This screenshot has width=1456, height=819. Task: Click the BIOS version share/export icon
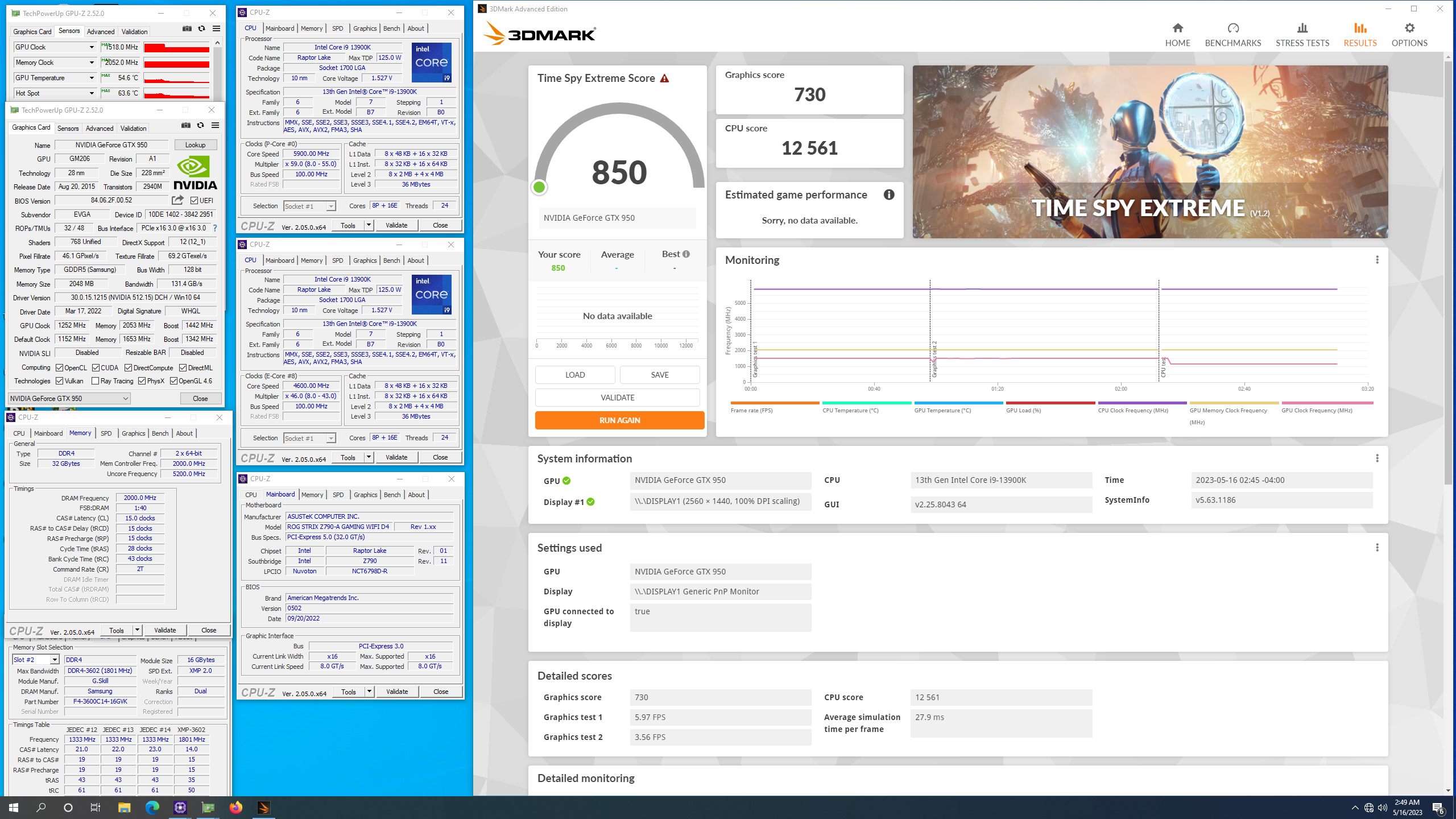pos(177,200)
